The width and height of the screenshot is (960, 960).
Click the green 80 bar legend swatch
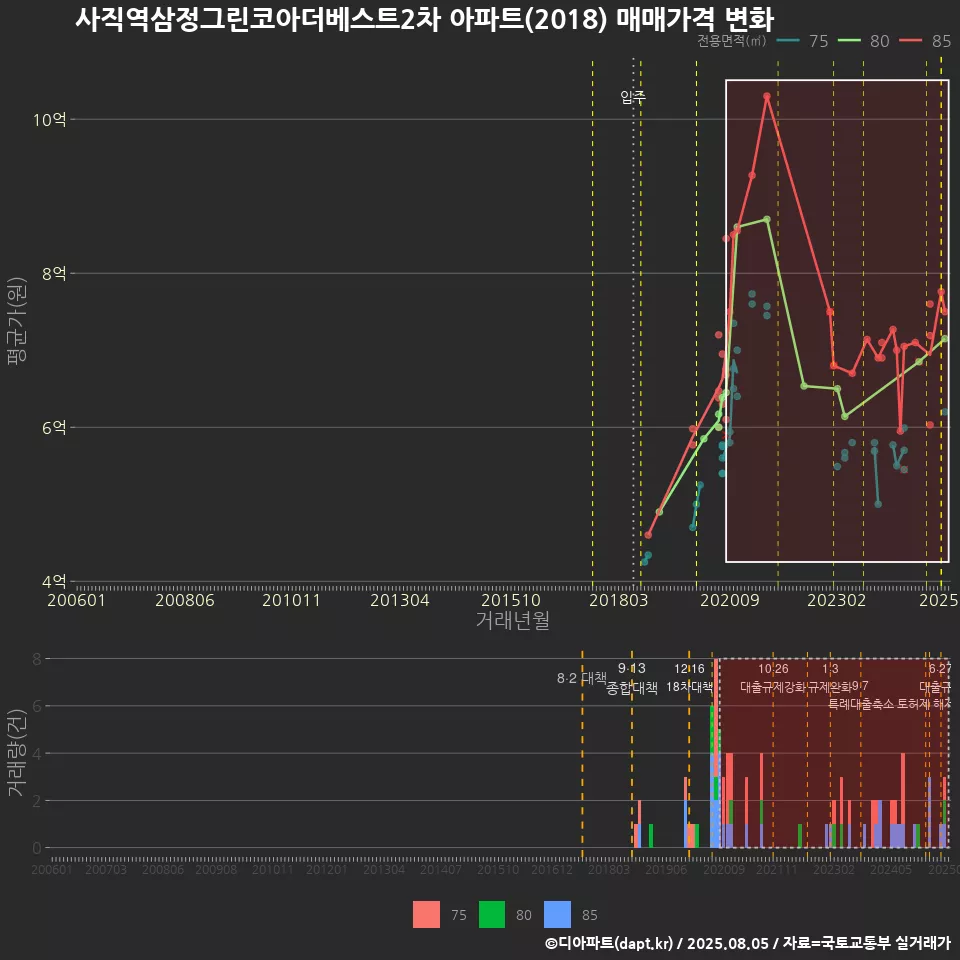coord(492,915)
